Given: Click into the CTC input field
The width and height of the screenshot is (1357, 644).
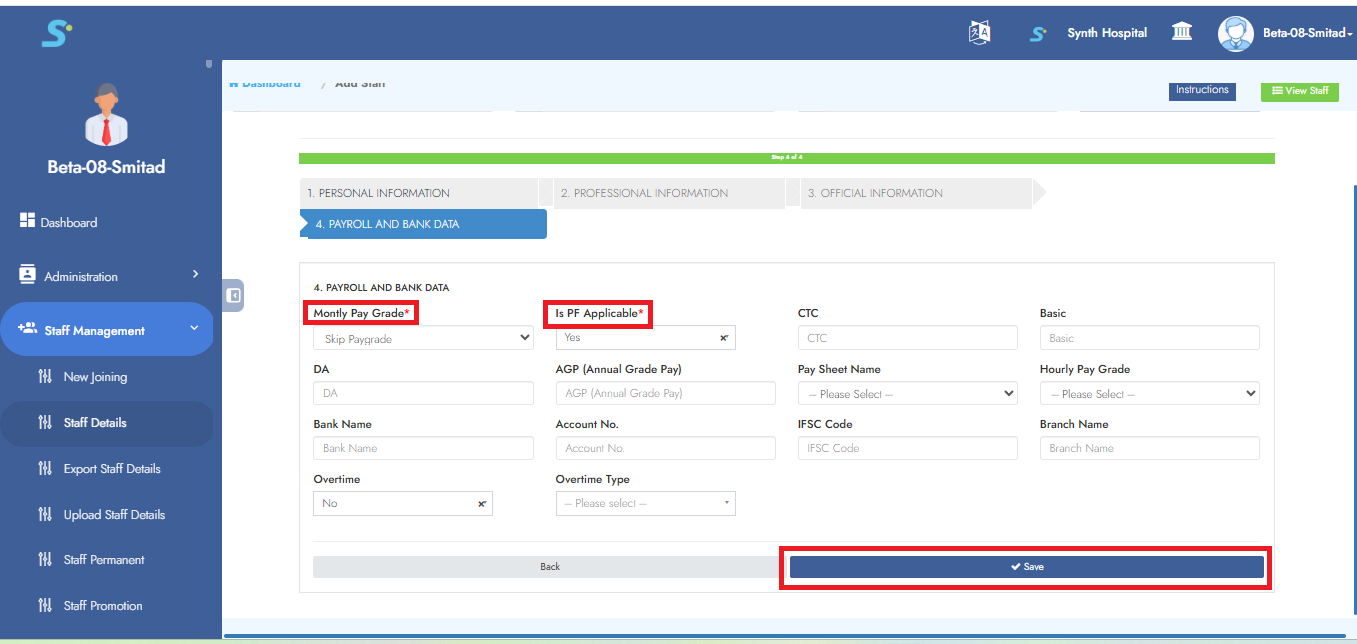Looking at the screenshot, I should 906,338.
